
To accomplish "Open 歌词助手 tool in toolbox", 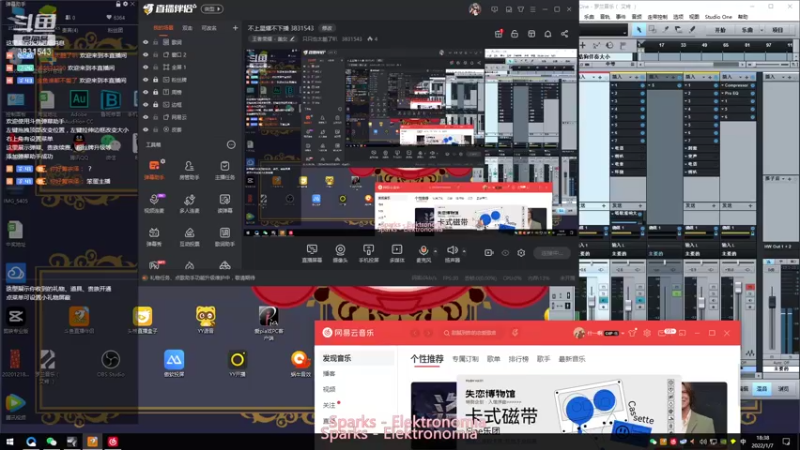I will (x=224, y=237).
